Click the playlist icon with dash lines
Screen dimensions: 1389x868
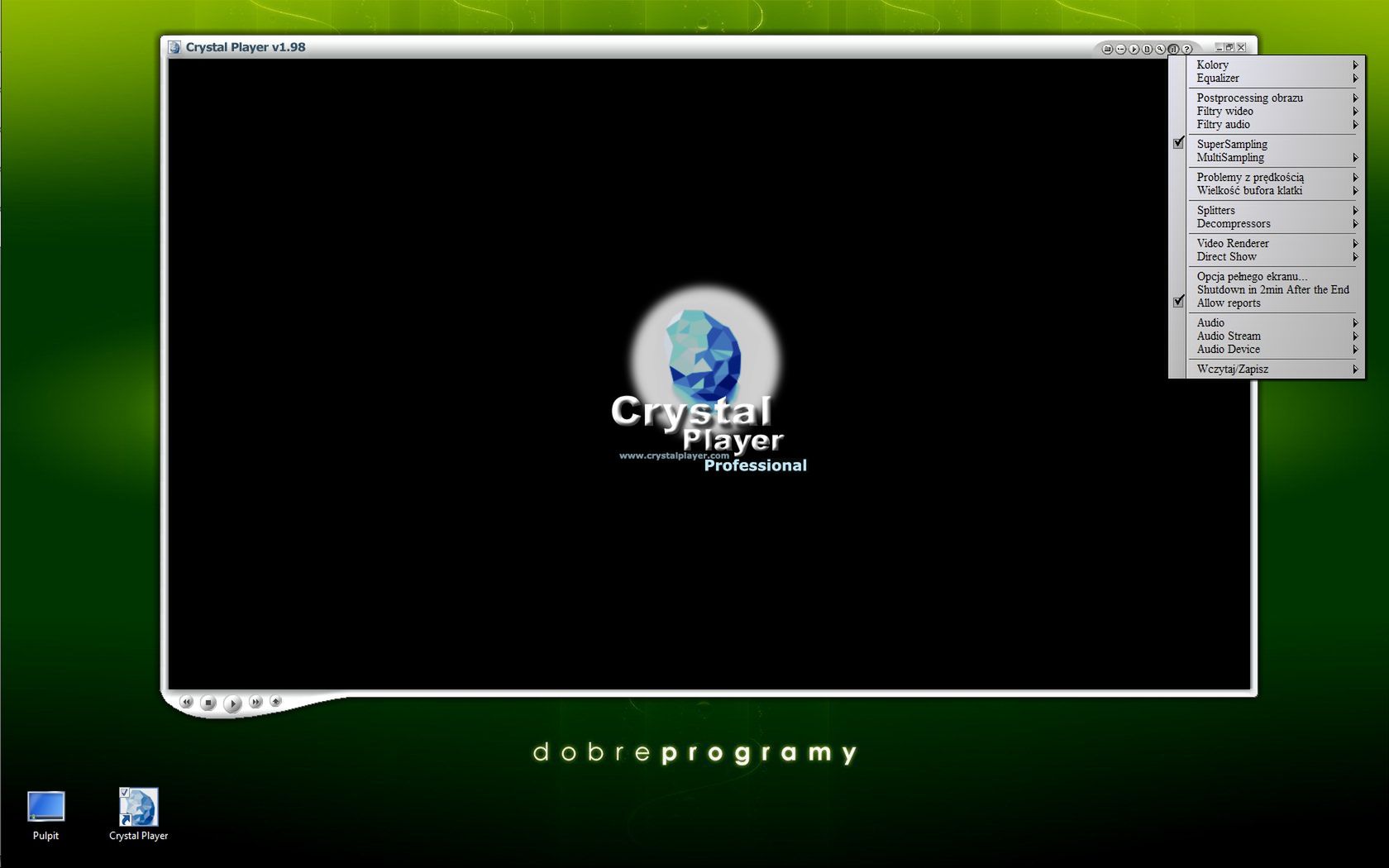1120,49
